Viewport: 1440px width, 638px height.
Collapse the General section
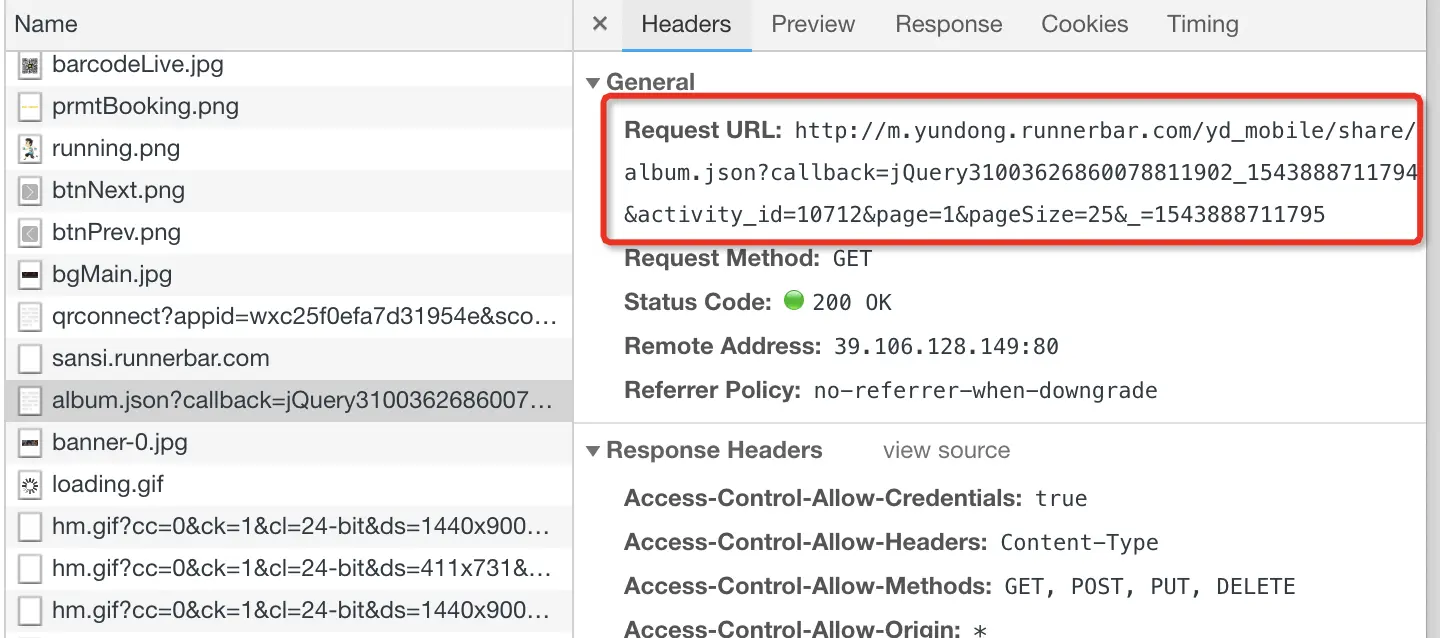pos(593,83)
